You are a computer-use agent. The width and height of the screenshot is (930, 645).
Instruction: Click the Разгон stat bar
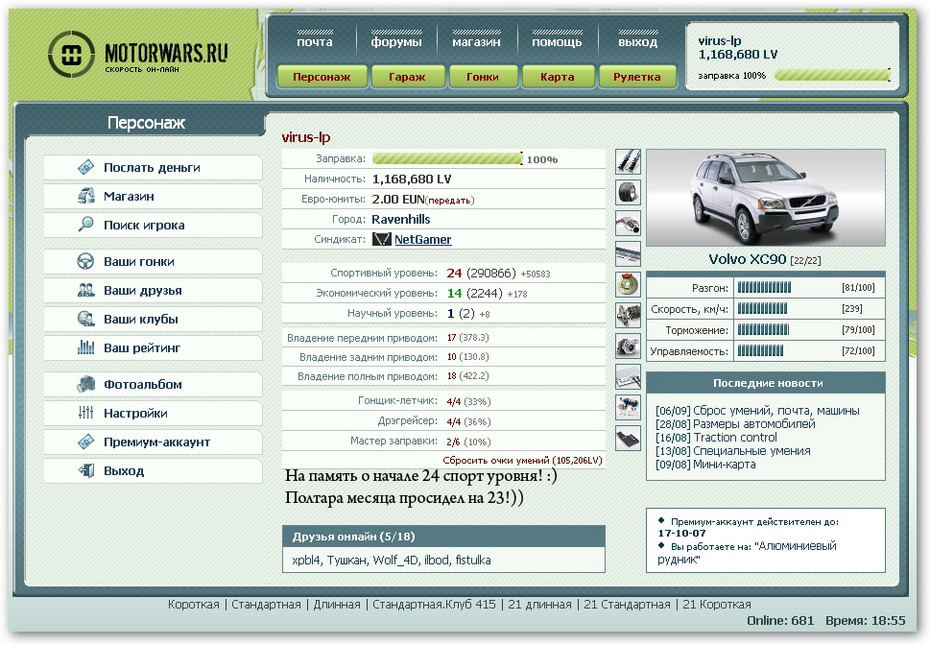(x=764, y=288)
